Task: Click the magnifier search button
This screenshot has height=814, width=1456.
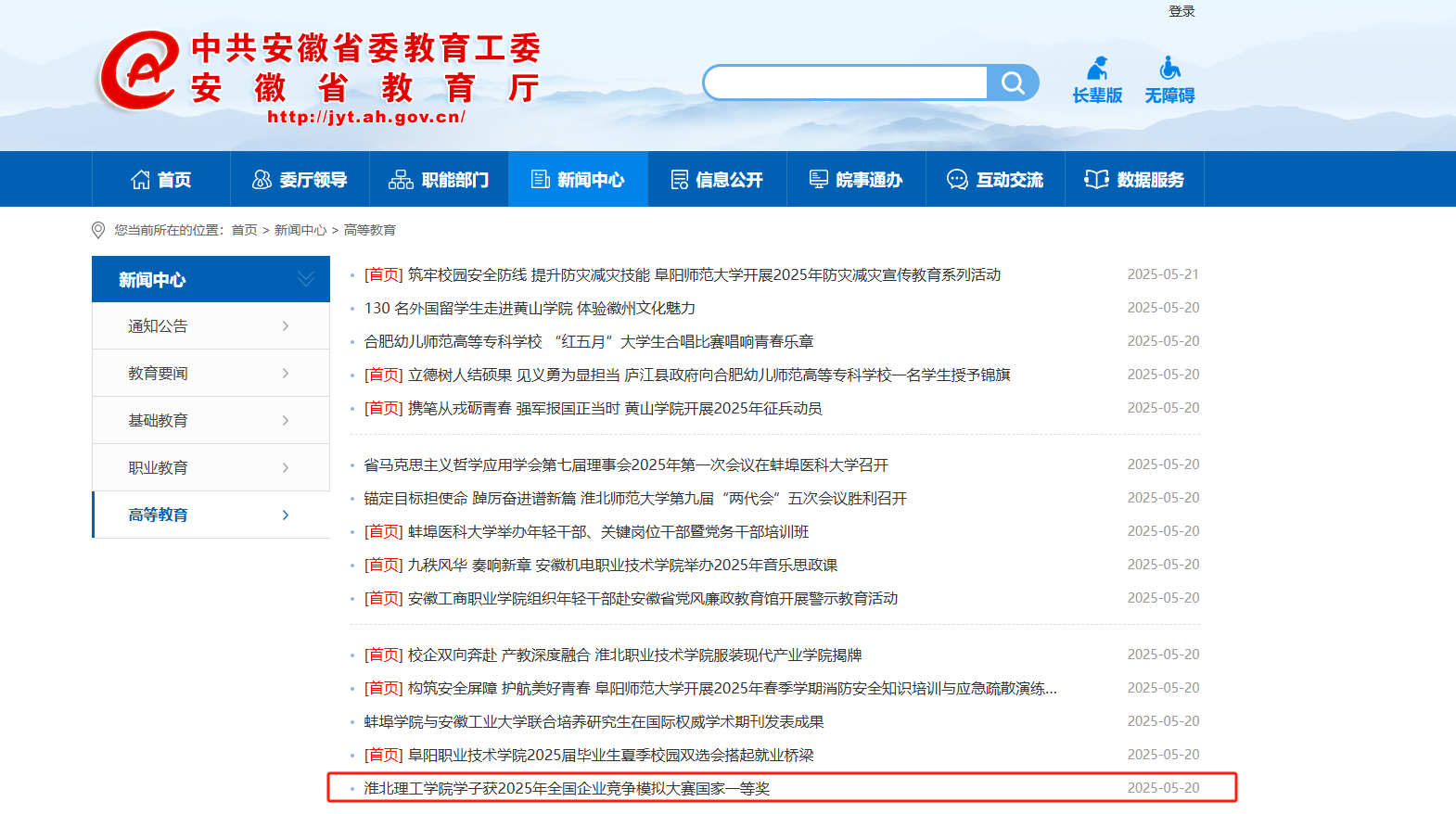Action: (1013, 83)
